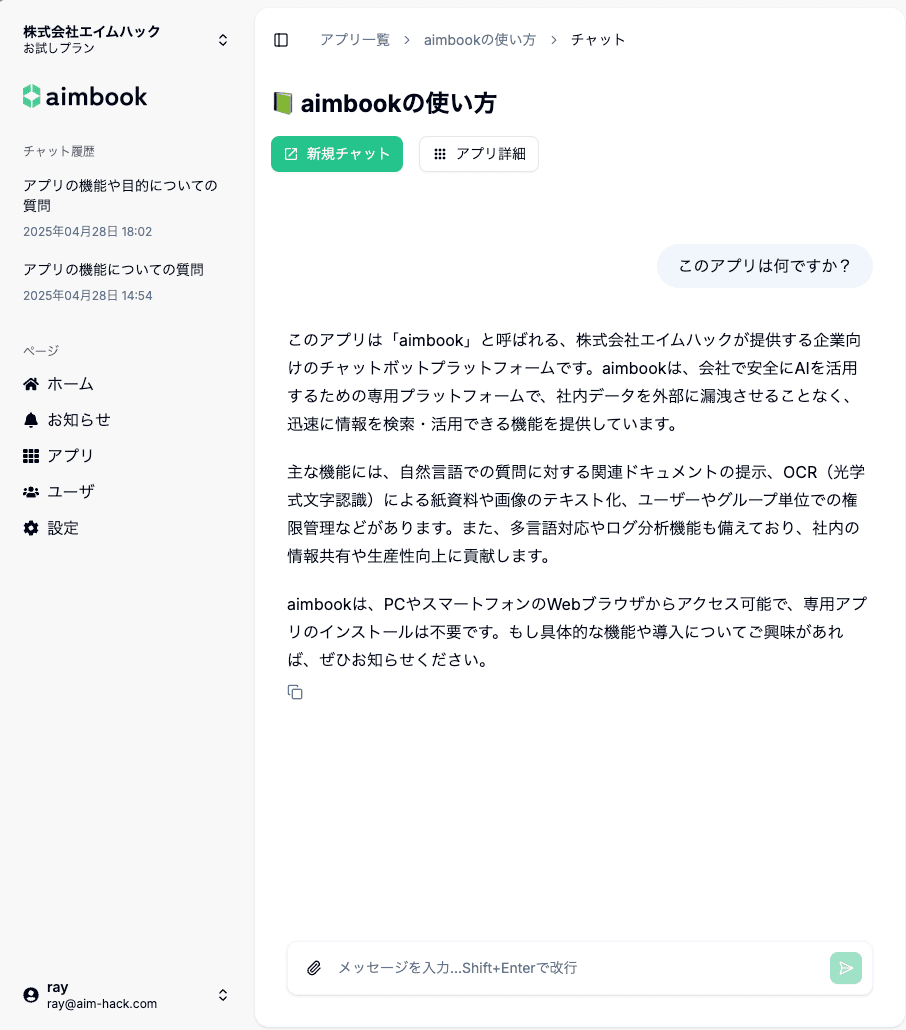Copy the chatbot response via copy icon
The height and width of the screenshot is (1030, 906).
pos(295,692)
